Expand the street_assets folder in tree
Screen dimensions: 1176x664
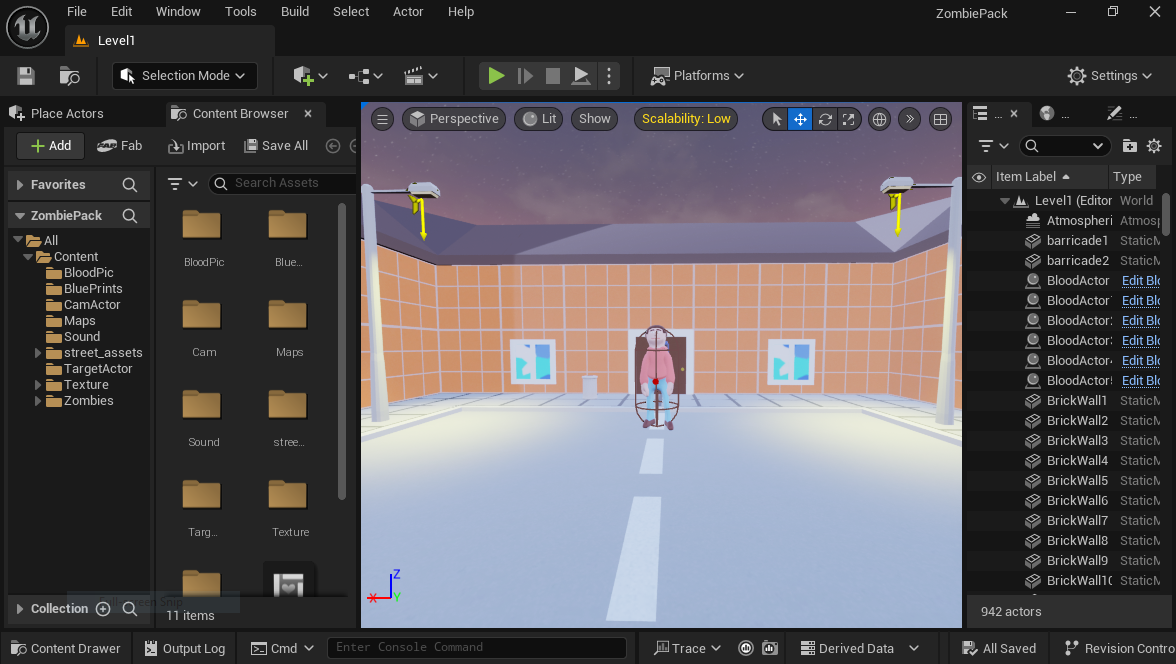click(x=39, y=353)
